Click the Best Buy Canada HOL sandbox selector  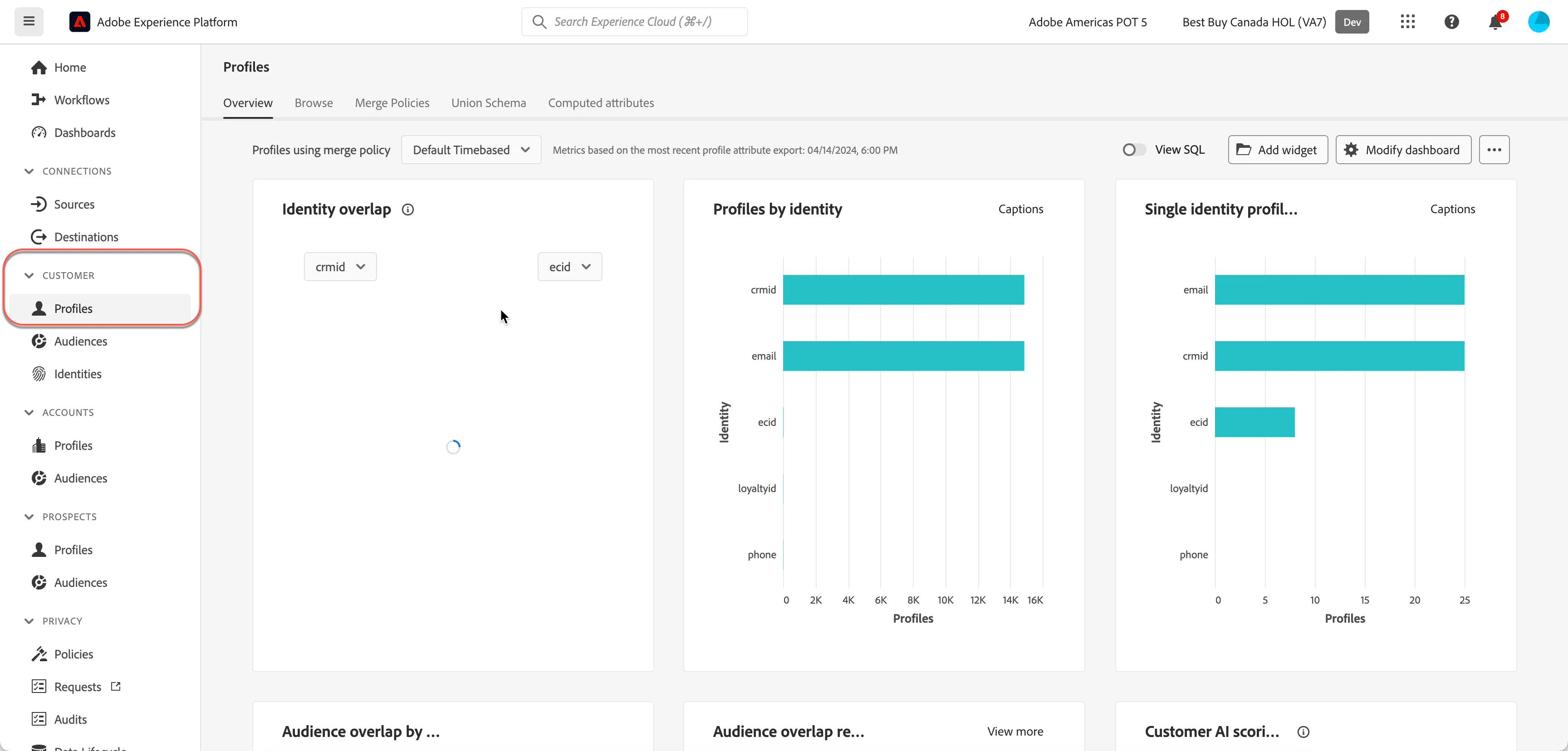1254,22
